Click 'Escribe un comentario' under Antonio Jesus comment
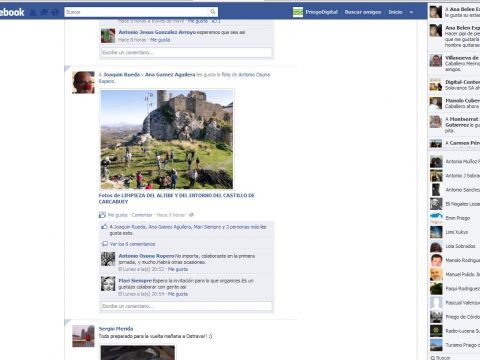The width and height of the screenshot is (480, 360). coord(187,52)
